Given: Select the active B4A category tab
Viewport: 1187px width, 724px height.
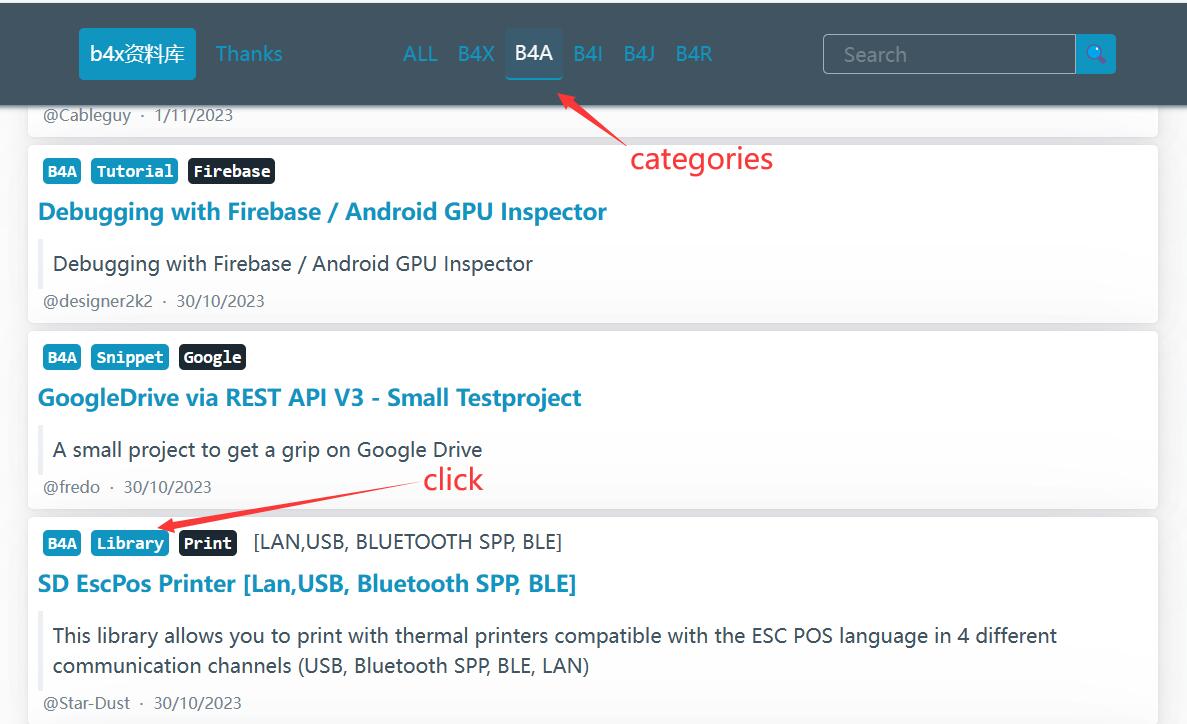Looking at the screenshot, I should (534, 53).
